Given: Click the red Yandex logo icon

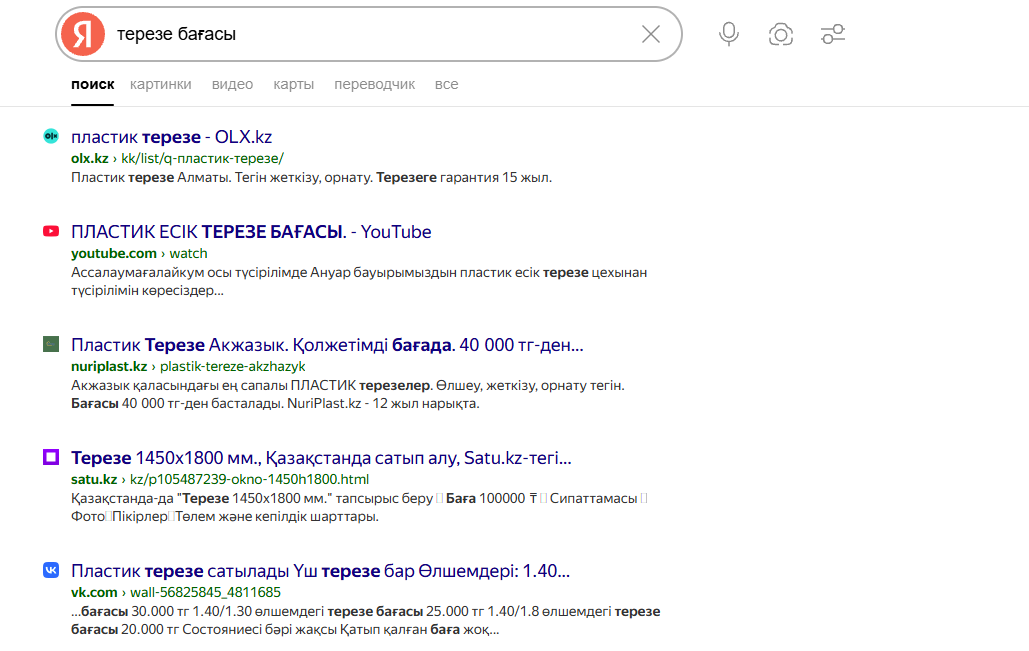Looking at the screenshot, I should tap(83, 34).
